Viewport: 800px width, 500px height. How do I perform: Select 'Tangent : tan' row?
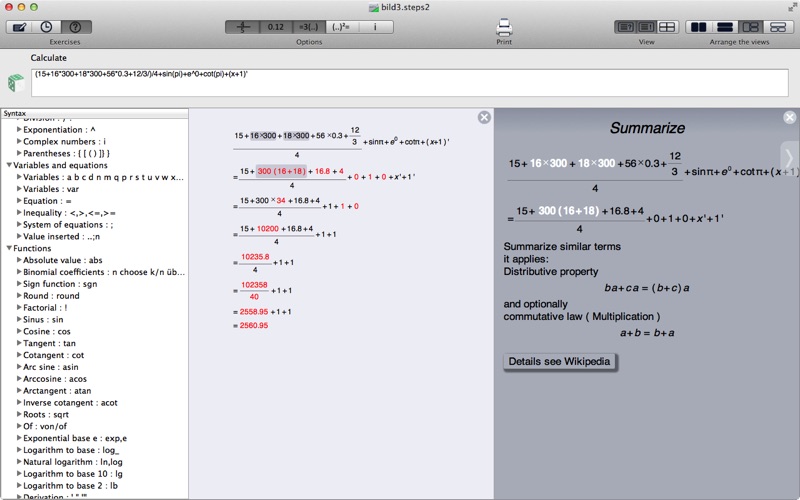tap(94, 343)
